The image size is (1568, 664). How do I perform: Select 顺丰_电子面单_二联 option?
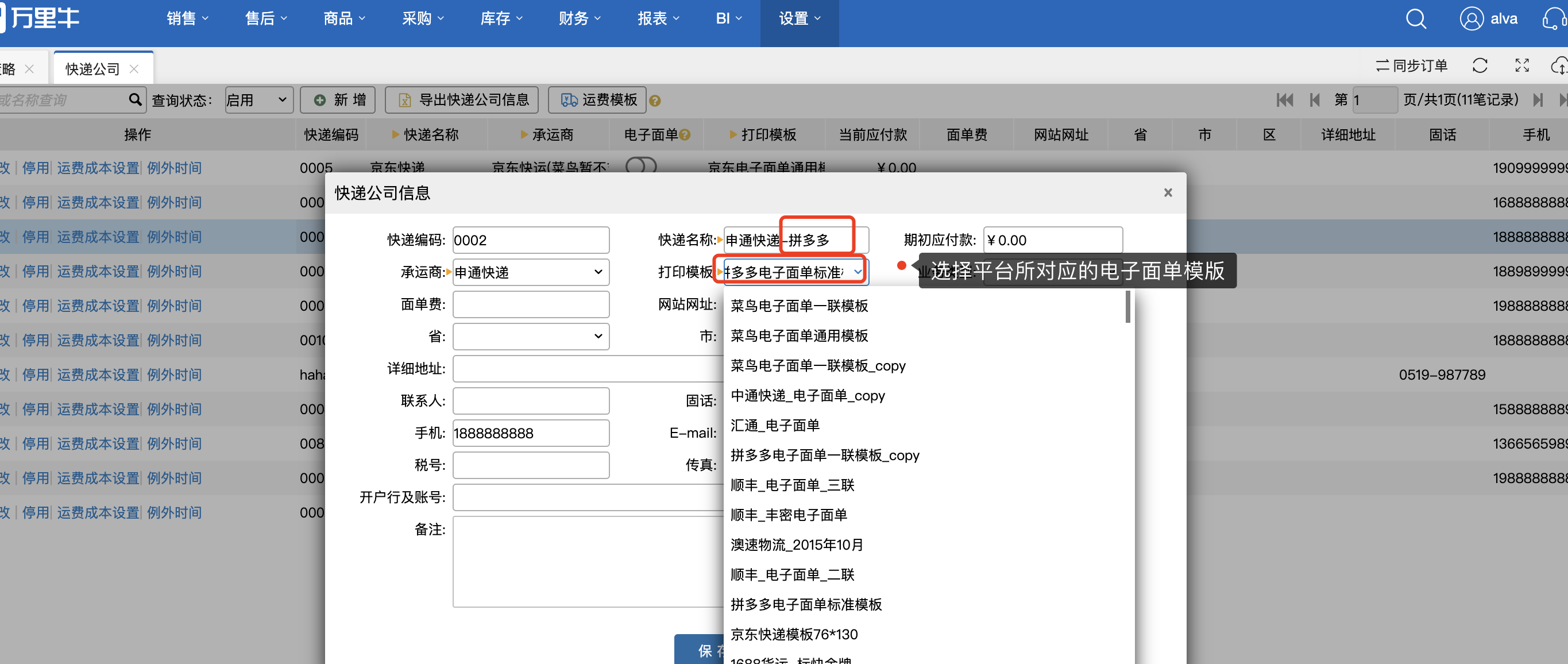793,574
